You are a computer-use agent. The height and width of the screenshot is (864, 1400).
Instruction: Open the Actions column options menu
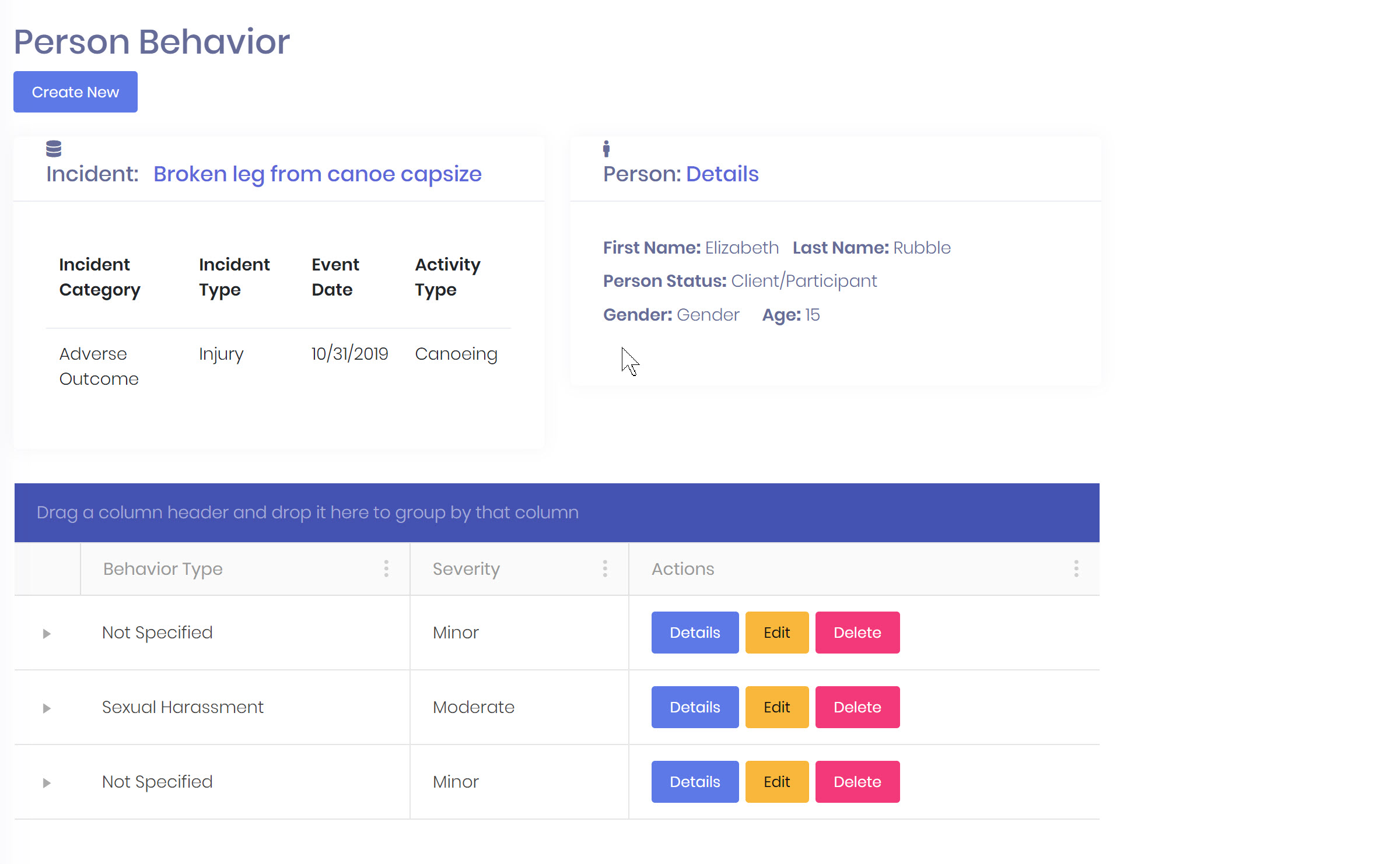tap(1076, 568)
